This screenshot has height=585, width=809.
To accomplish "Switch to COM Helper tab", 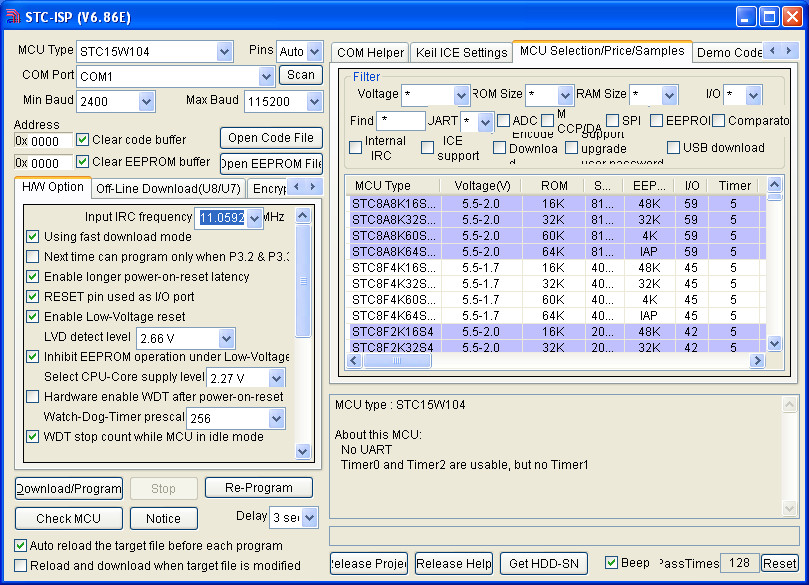I will (x=370, y=53).
